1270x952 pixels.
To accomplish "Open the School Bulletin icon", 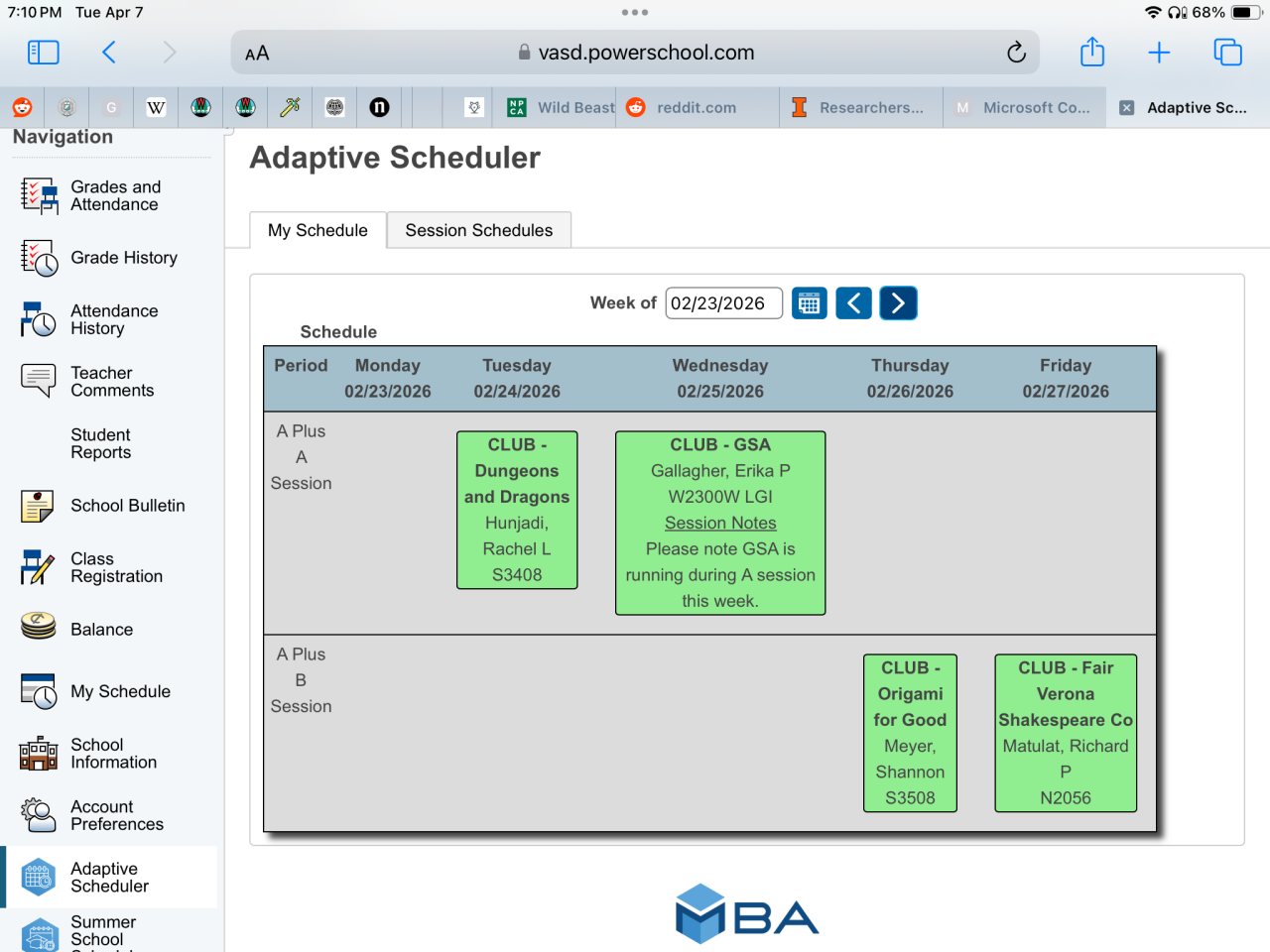I will (39, 506).
